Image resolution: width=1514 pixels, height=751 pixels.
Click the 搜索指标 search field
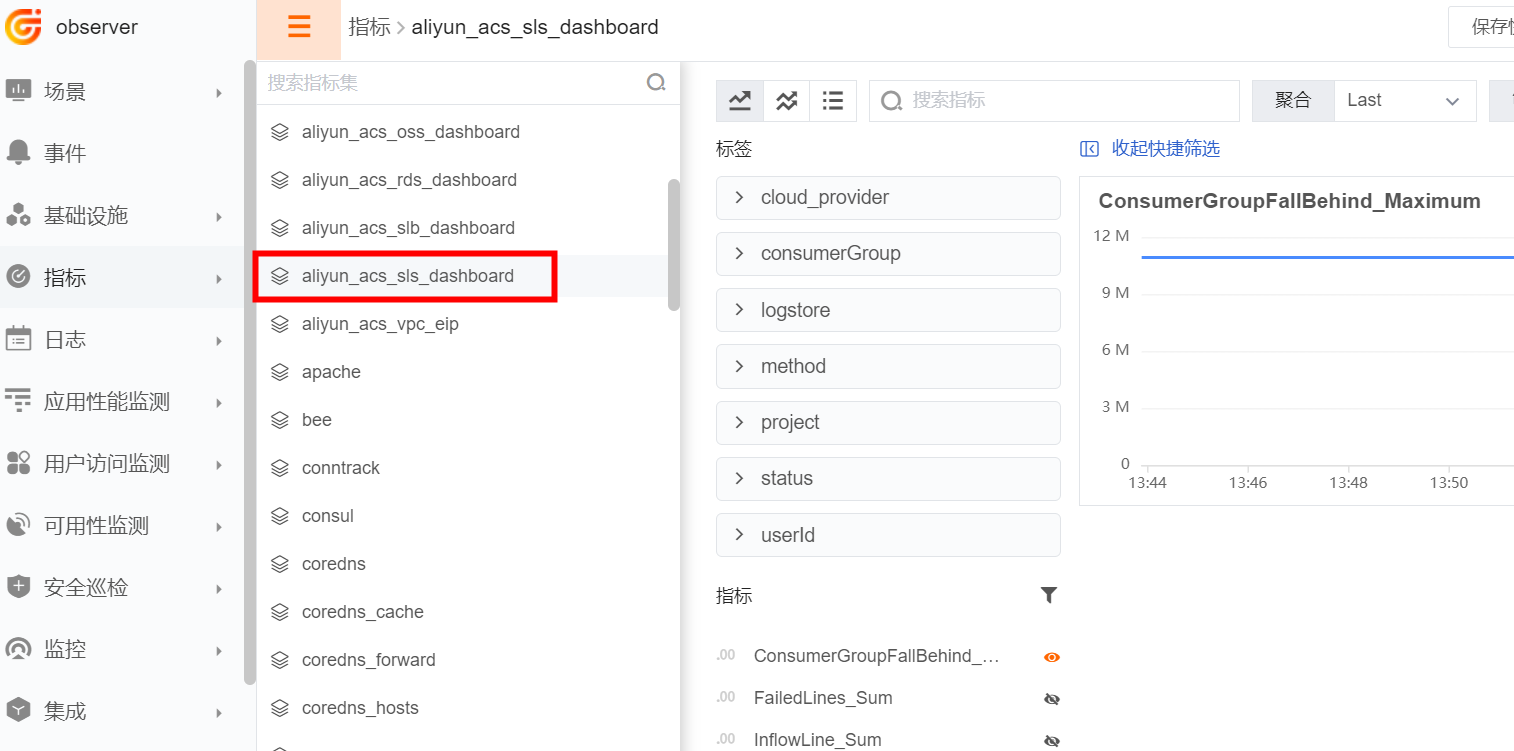tap(1055, 100)
